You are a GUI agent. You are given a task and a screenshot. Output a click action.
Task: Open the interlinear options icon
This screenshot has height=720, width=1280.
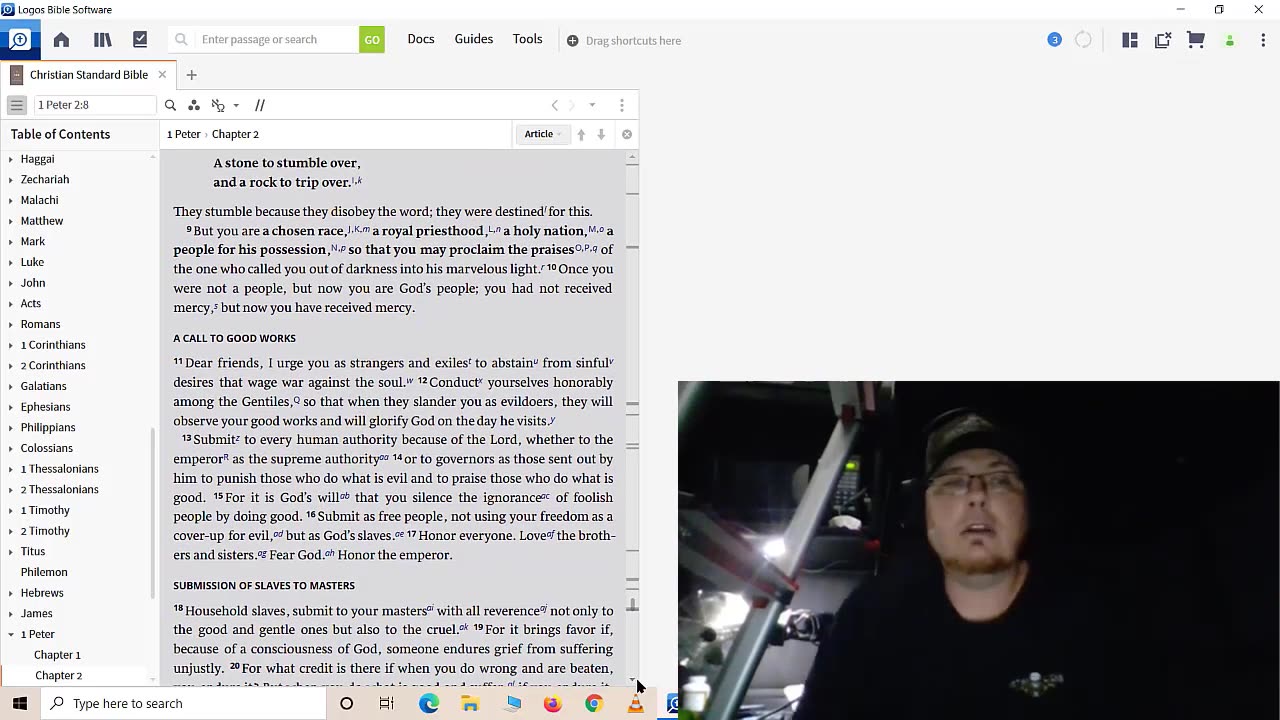[x=218, y=105]
